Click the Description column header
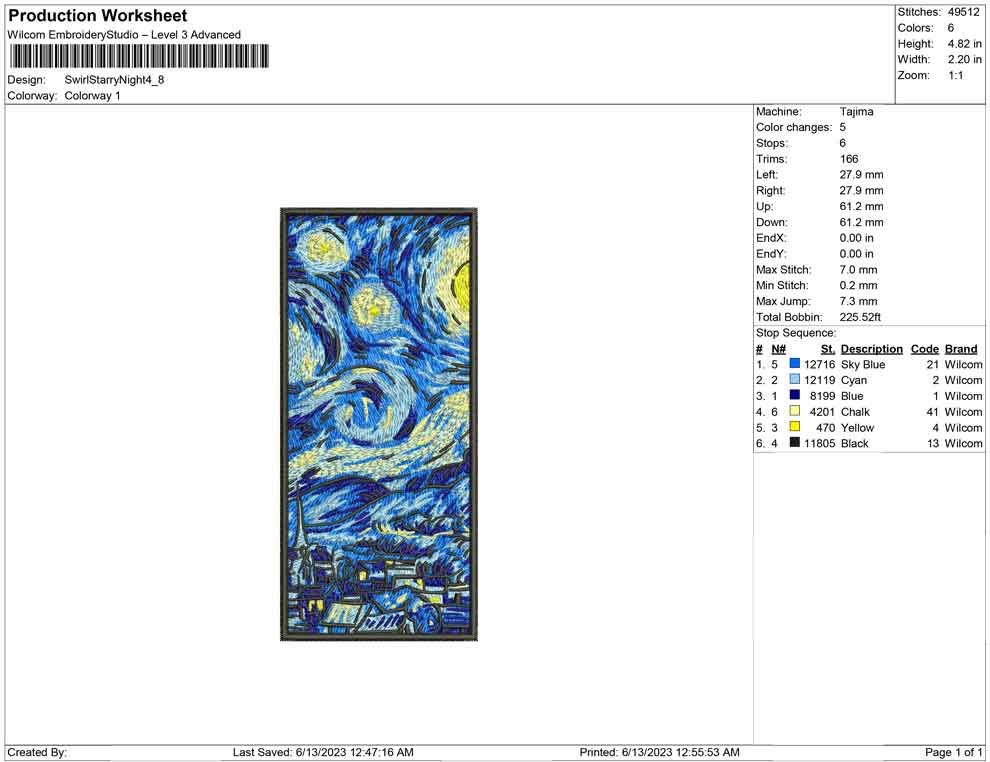The image size is (990, 762). coord(871,349)
